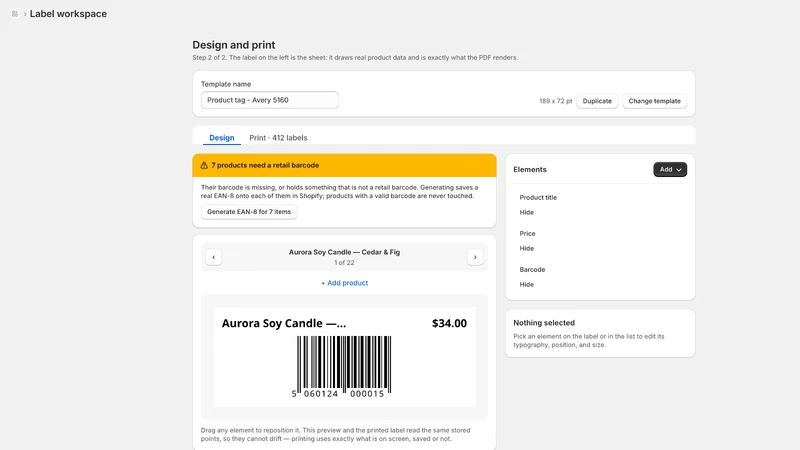Click Generate EAN-8 for 7 items
The image size is (800, 450).
coord(249,212)
